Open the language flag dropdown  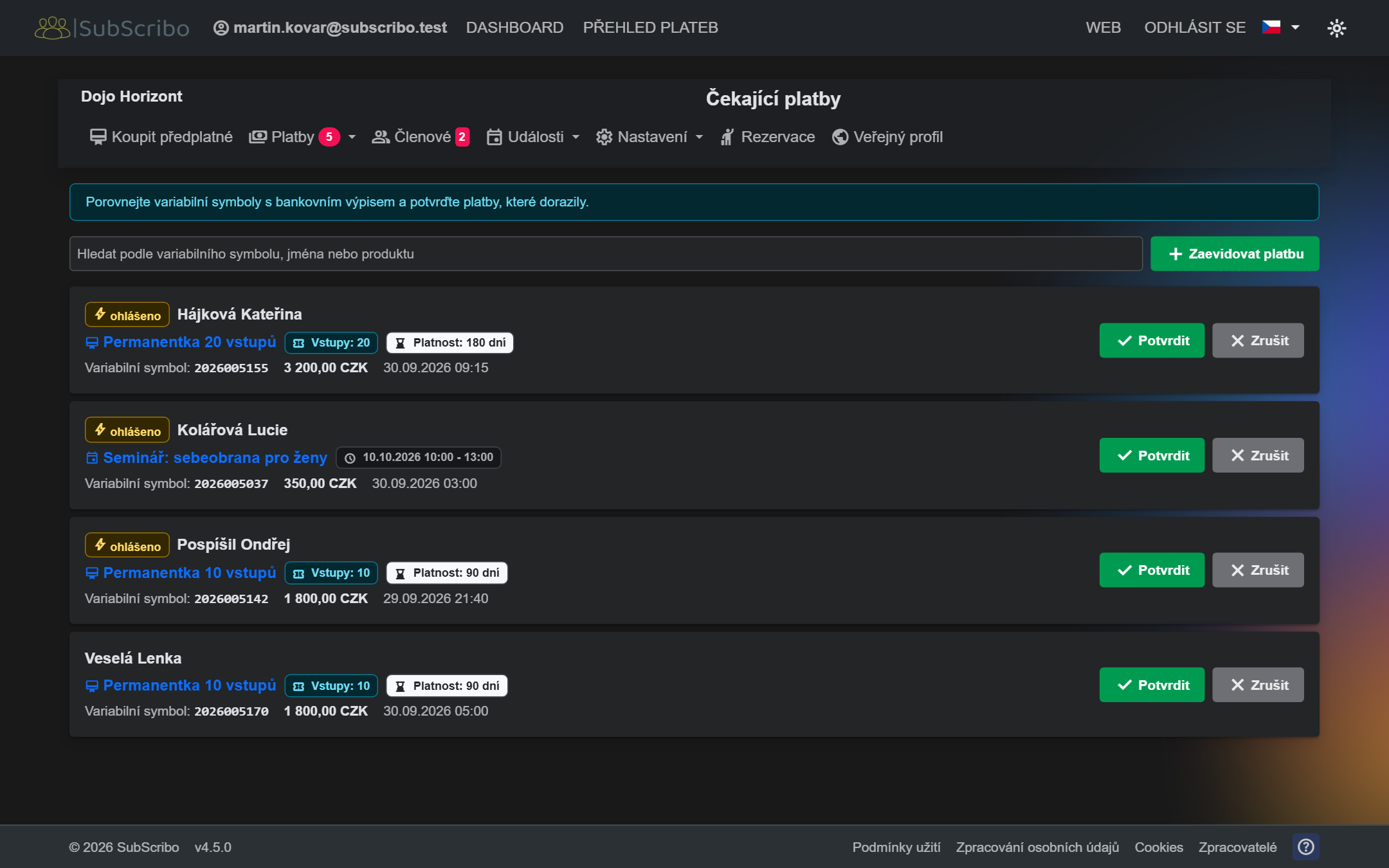tap(1280, 28)
